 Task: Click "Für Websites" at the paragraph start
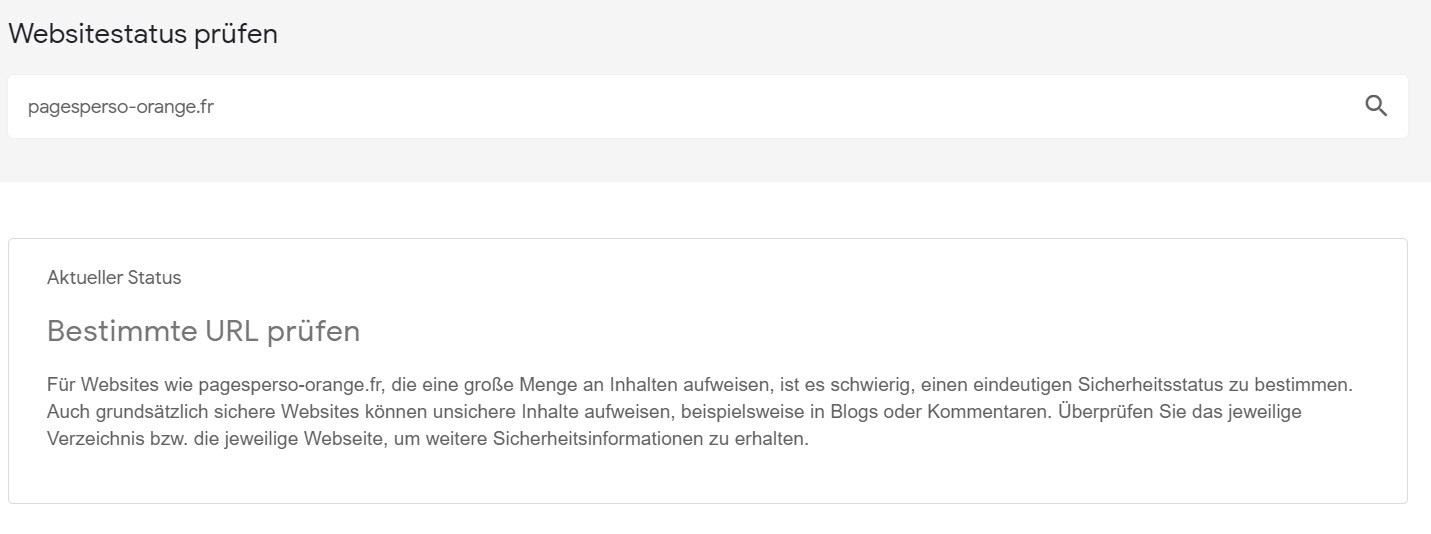(x=98, y=384)
